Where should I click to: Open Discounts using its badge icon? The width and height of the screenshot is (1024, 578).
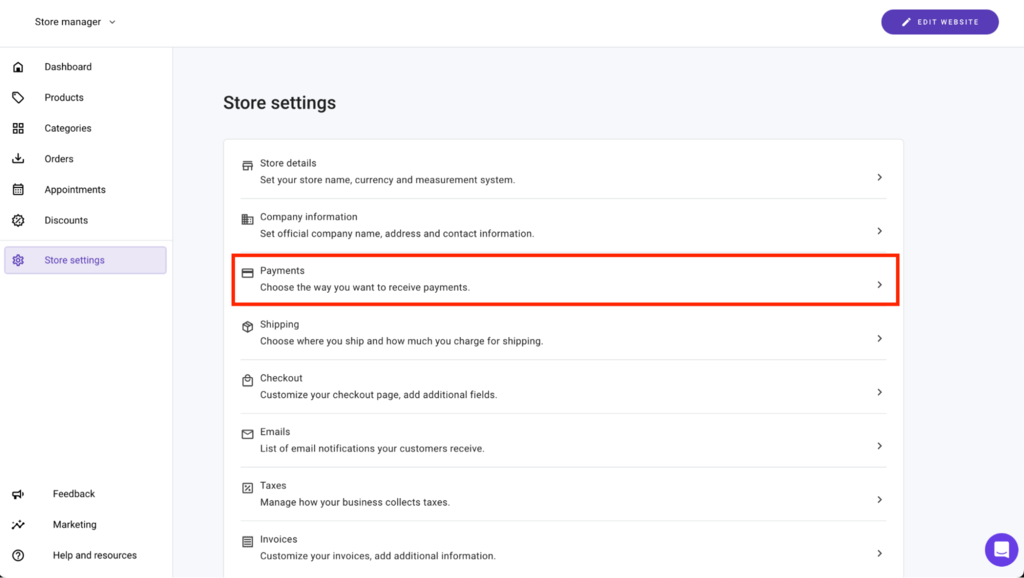(18, 220)
